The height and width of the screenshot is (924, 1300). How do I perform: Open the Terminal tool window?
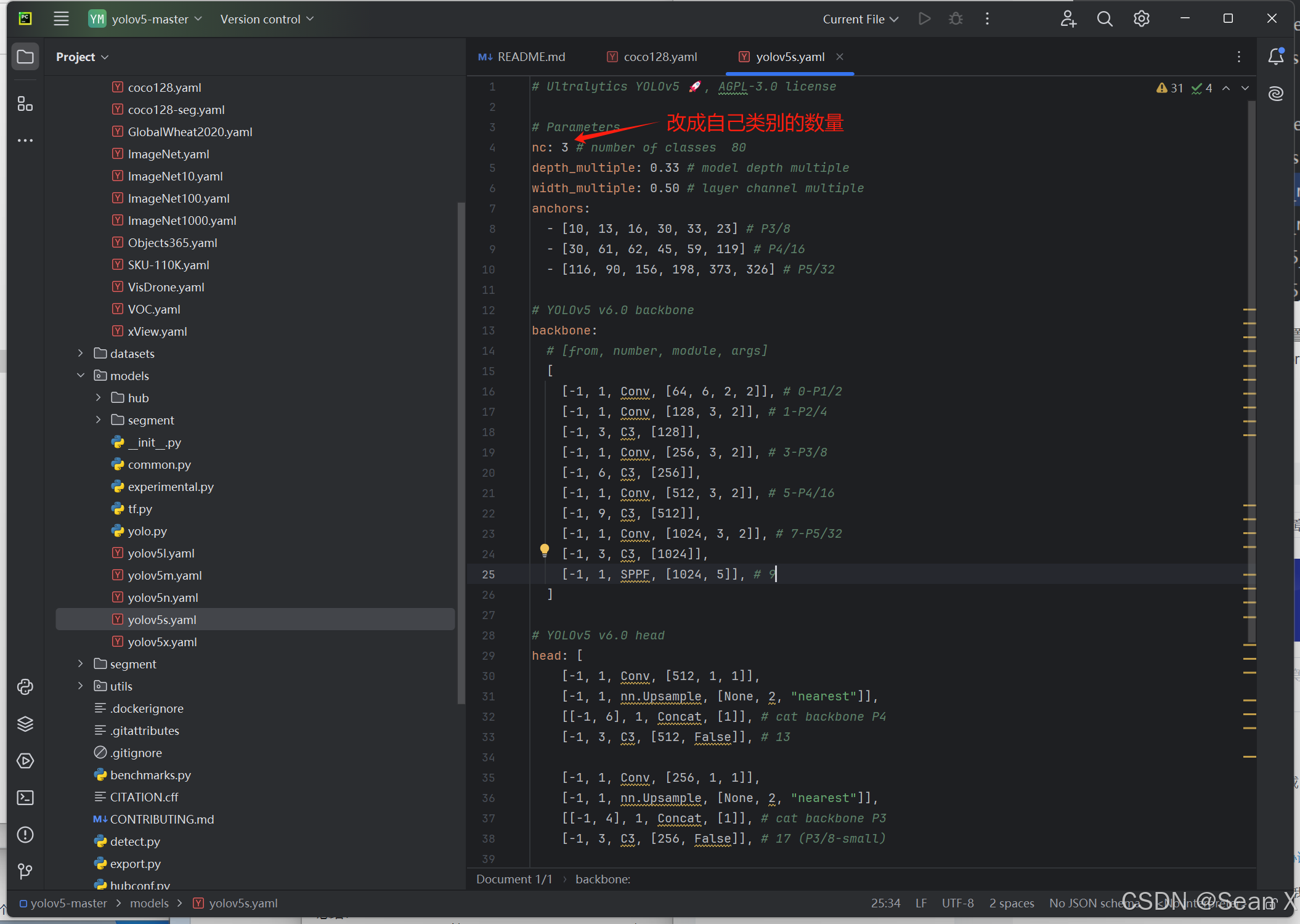coord(25,798)
